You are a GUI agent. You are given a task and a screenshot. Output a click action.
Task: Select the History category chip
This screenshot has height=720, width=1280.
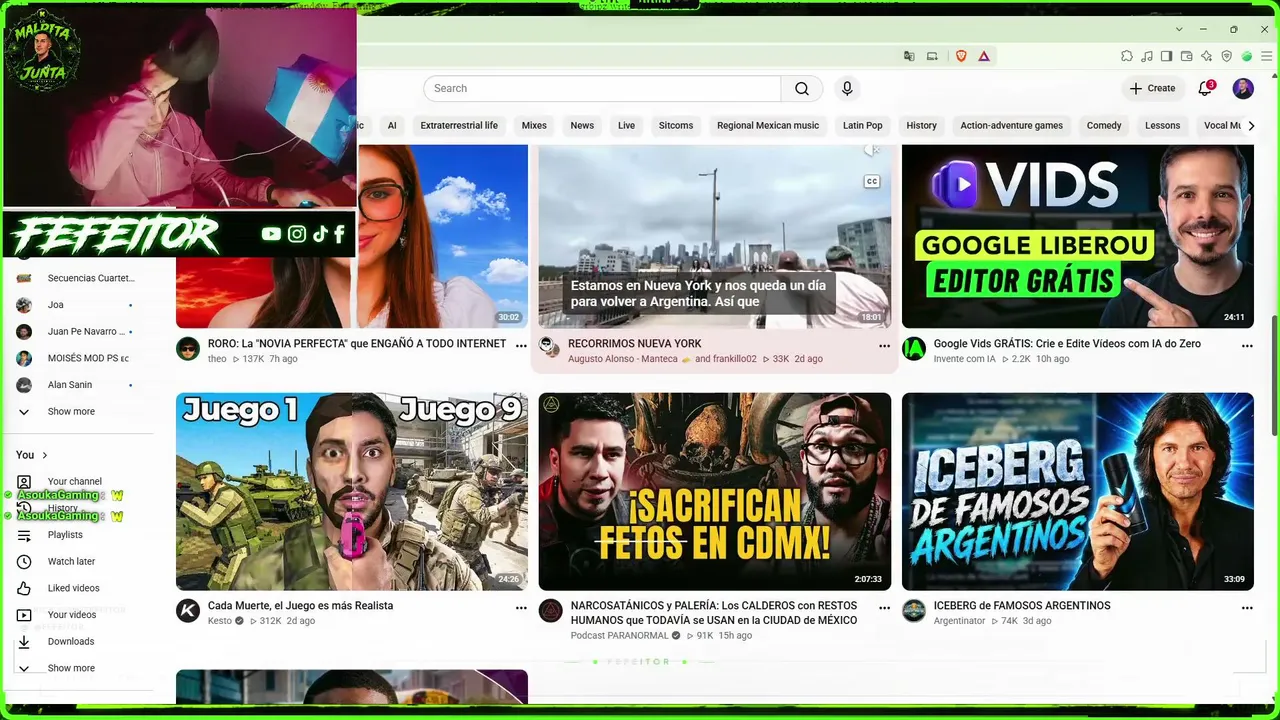[921, 126]
